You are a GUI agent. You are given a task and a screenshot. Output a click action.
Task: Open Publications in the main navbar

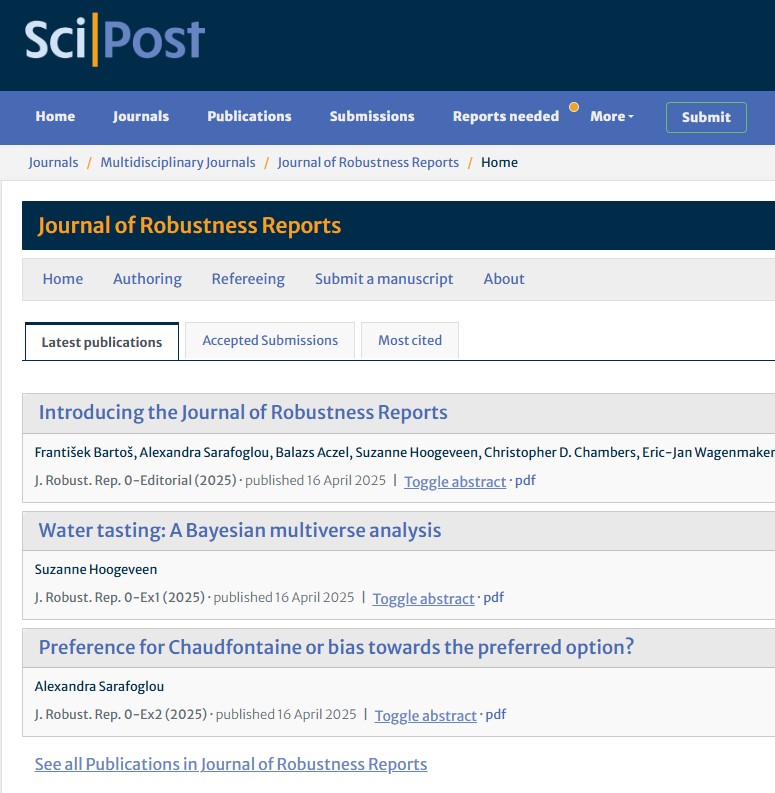(249, 116)
